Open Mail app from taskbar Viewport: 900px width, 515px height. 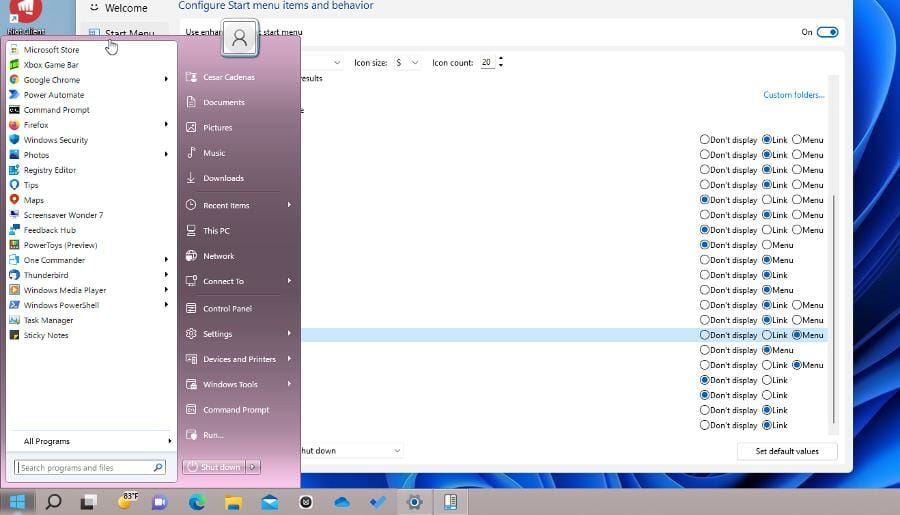point(269,502)
